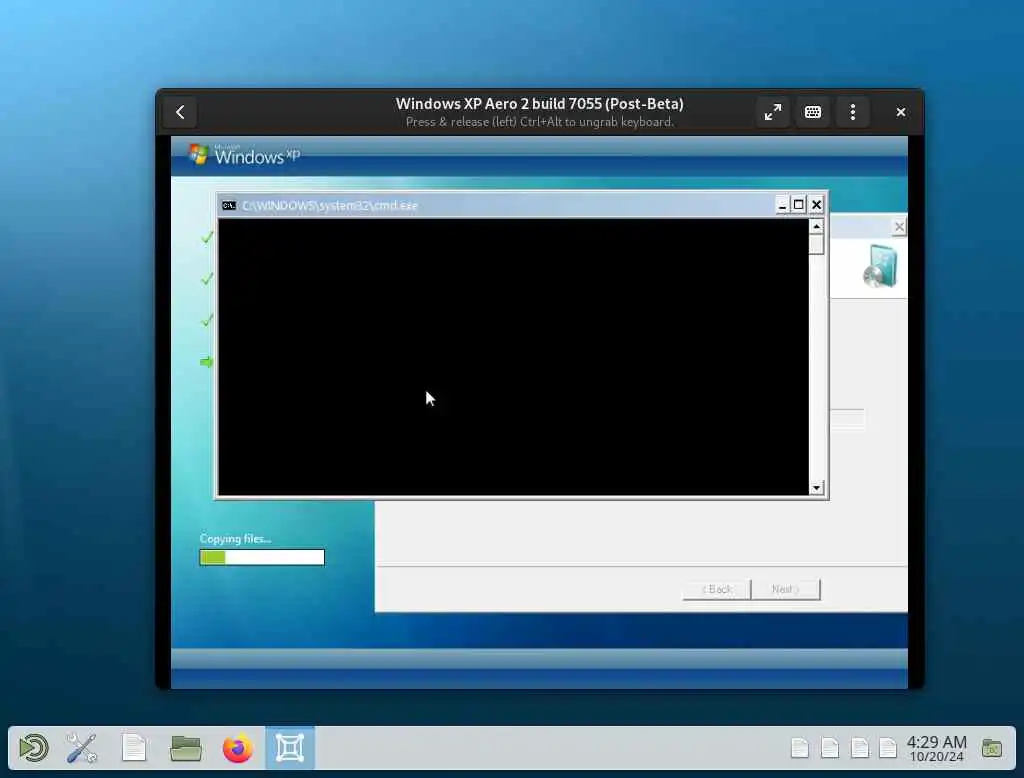
Task: Enter fullscreen mode for the virtual machine
Action: click(773, 112)
